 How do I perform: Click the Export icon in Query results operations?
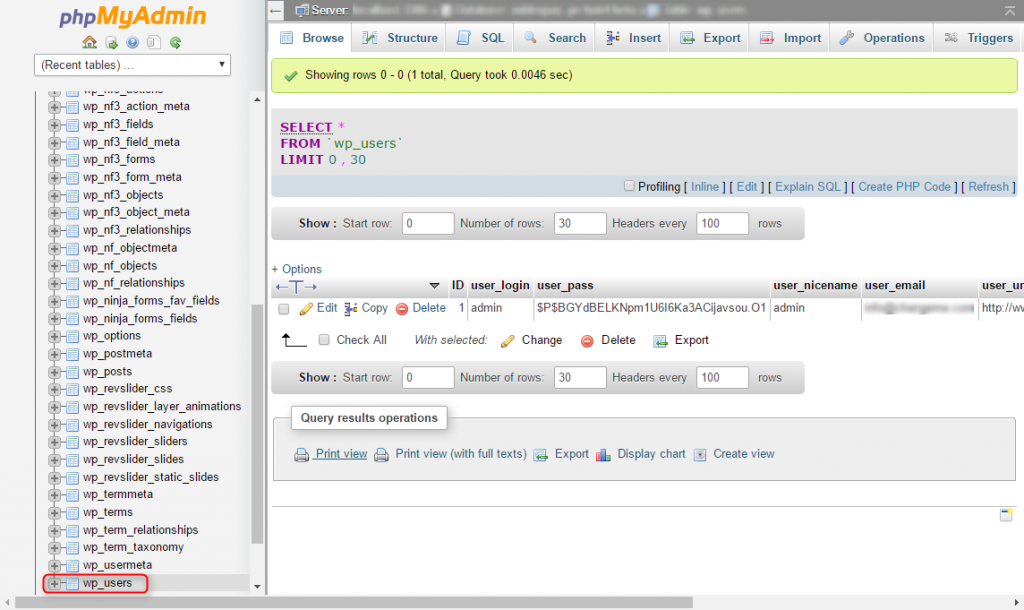pos(541,455)
